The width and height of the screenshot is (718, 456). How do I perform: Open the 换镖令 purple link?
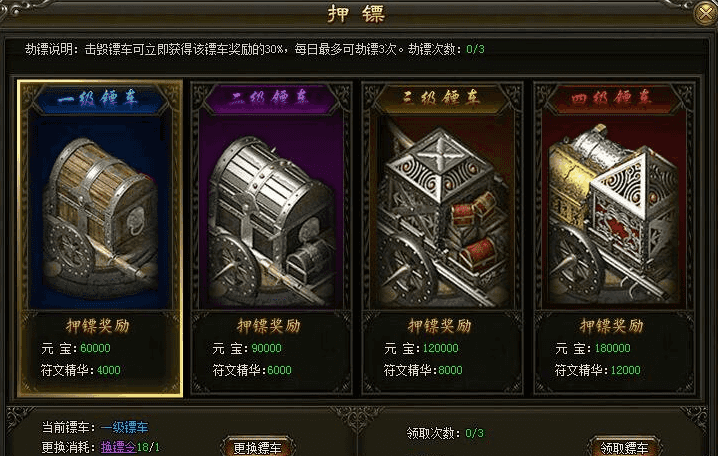click(x=118, y=447)
